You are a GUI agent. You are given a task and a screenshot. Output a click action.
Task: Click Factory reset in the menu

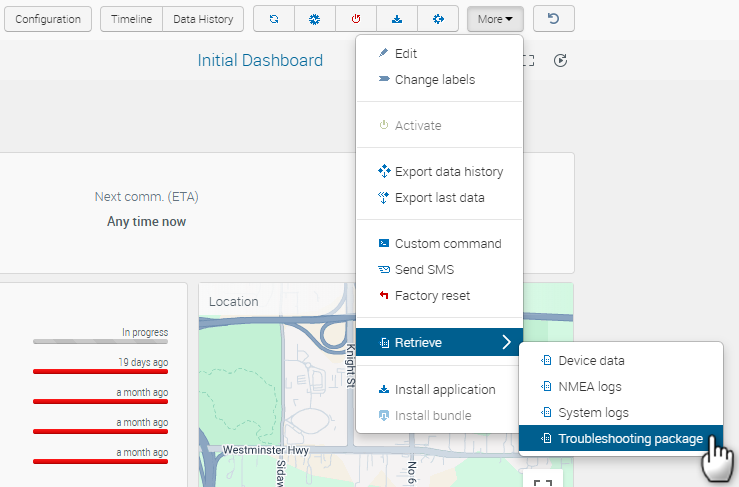pyautogui.click(x=432, y=295)
